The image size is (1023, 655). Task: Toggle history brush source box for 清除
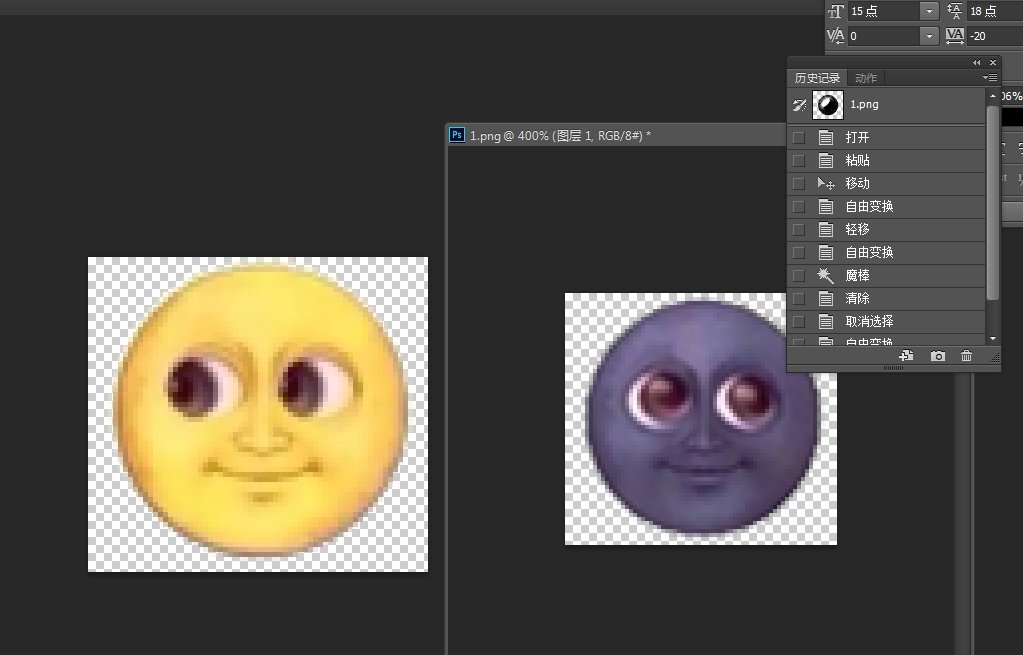(798, 299)
